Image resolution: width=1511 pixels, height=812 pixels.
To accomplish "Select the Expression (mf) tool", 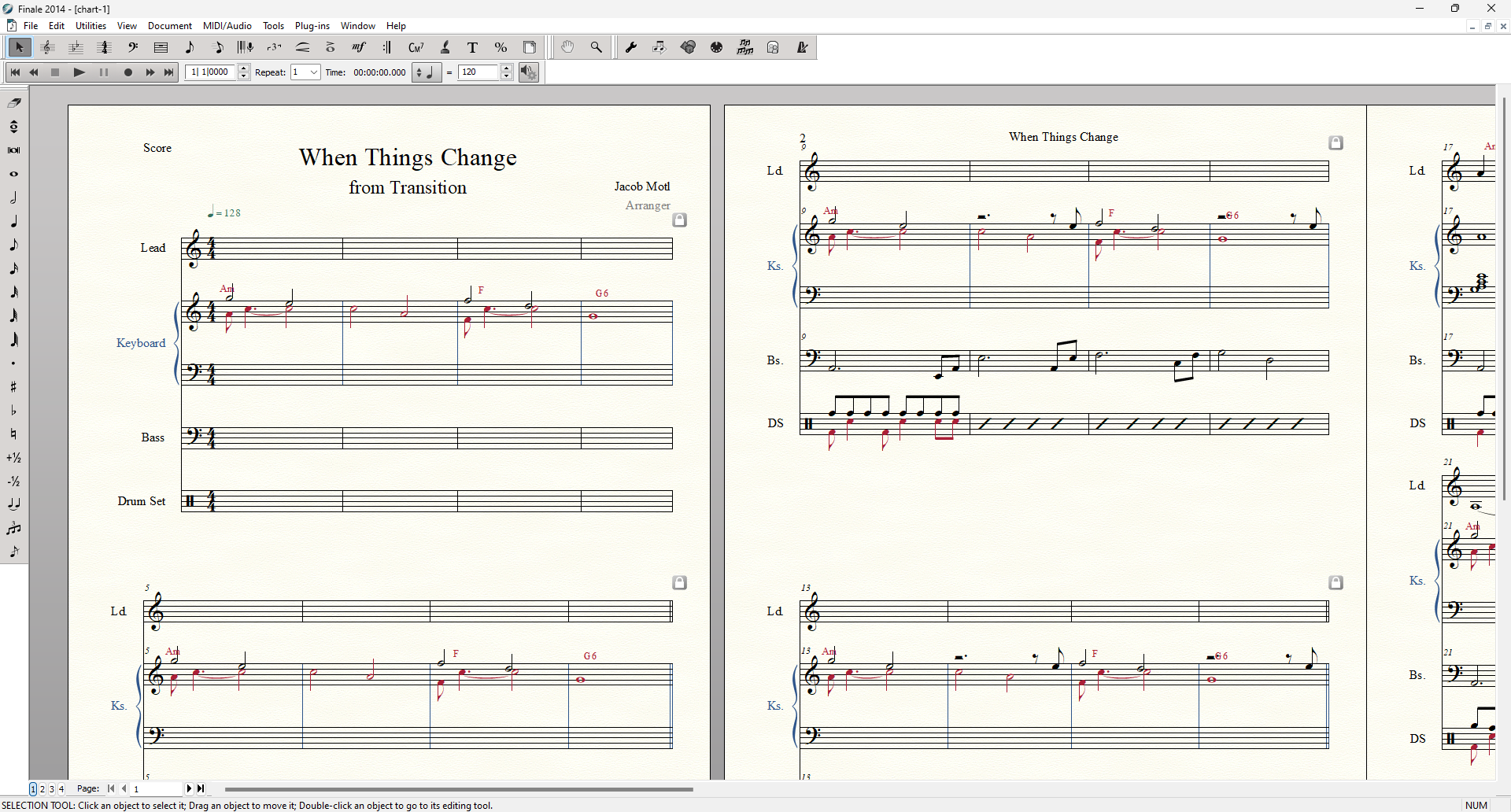I will pos(359,48).
